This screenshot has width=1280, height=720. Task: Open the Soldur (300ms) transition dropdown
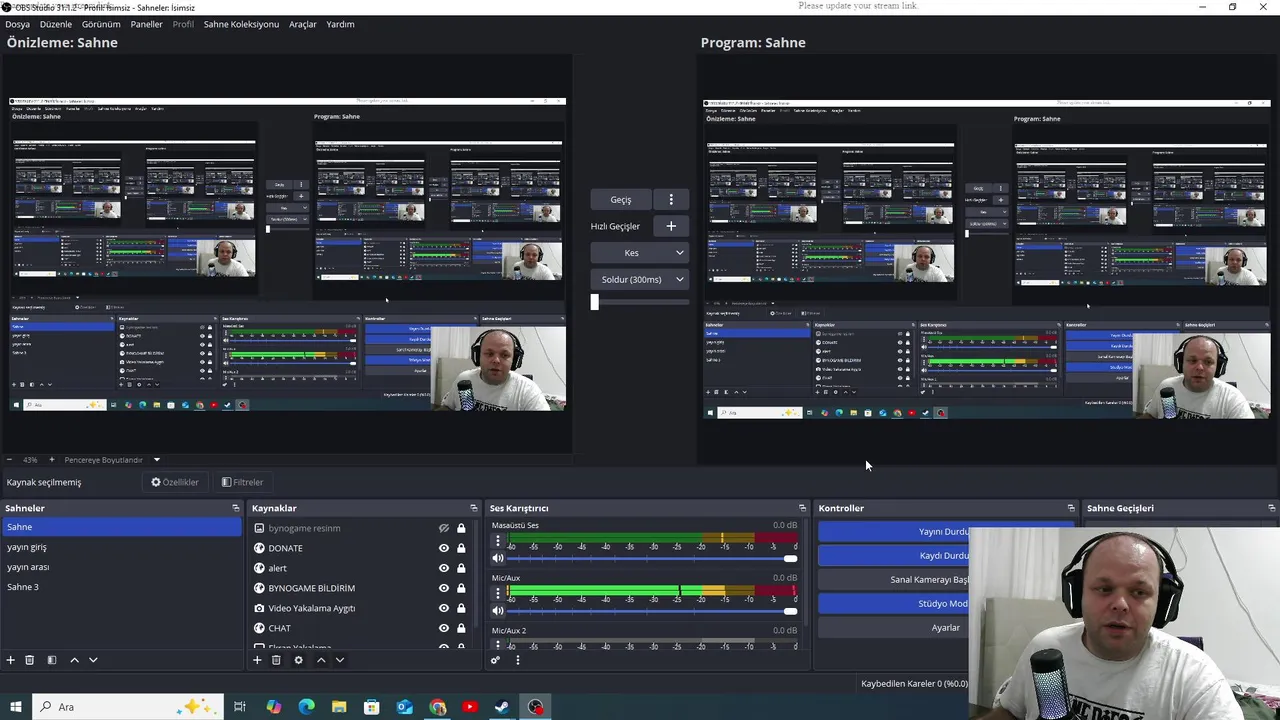pos(640,280)
